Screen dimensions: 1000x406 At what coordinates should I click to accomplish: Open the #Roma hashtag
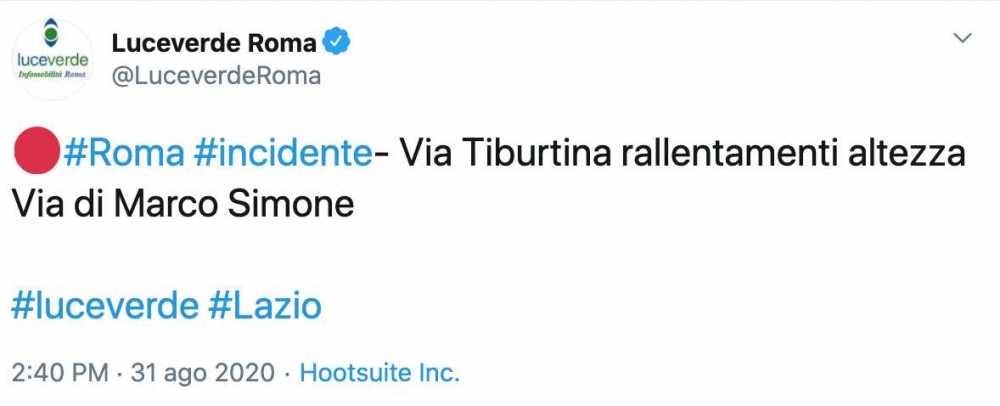click(123, 155)
